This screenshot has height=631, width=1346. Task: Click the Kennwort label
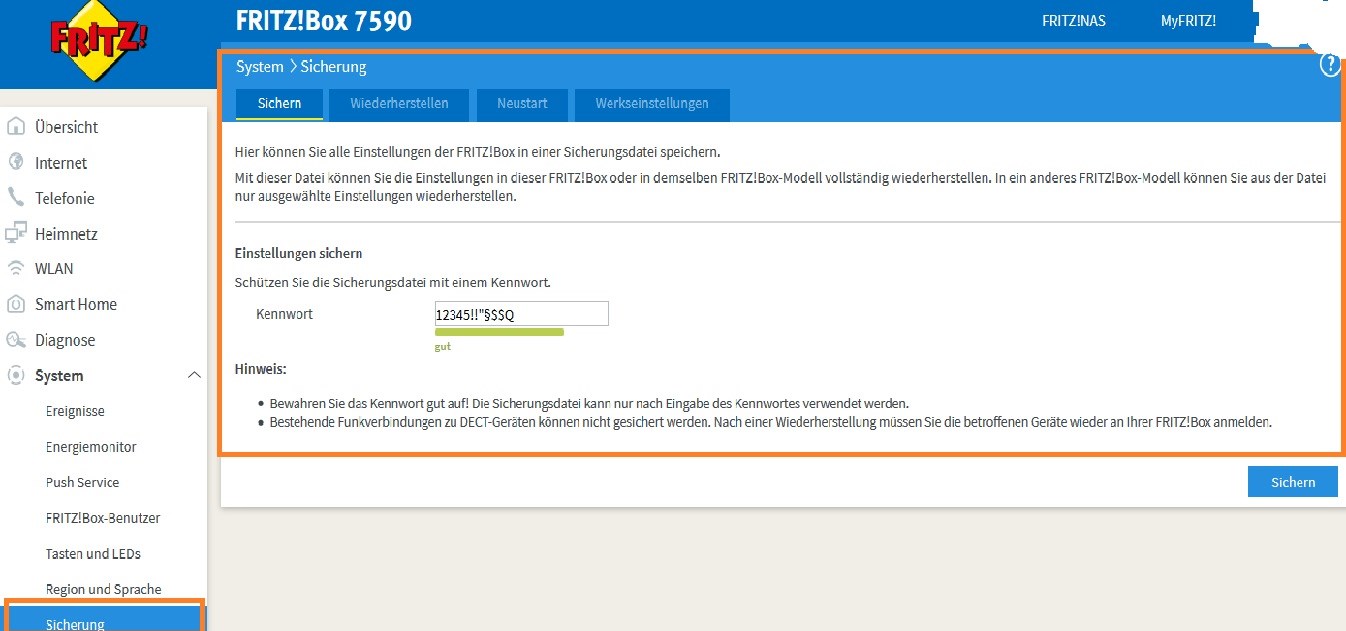pos(285,314)
